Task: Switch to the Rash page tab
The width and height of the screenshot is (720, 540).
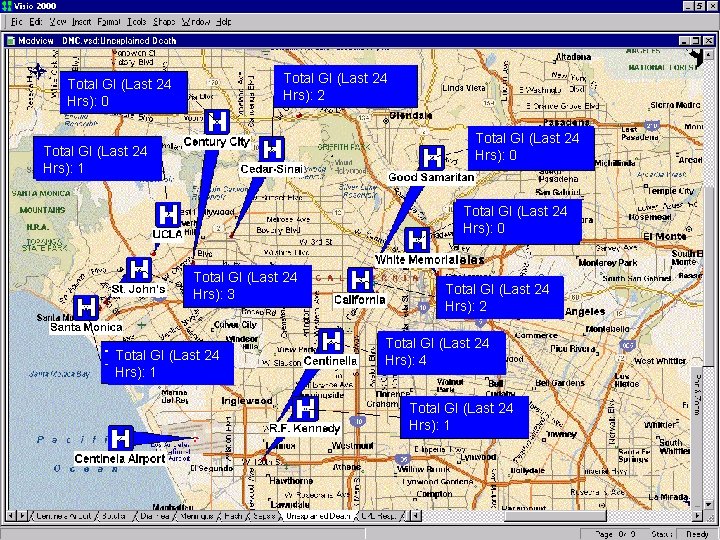Action: point(233,516)
